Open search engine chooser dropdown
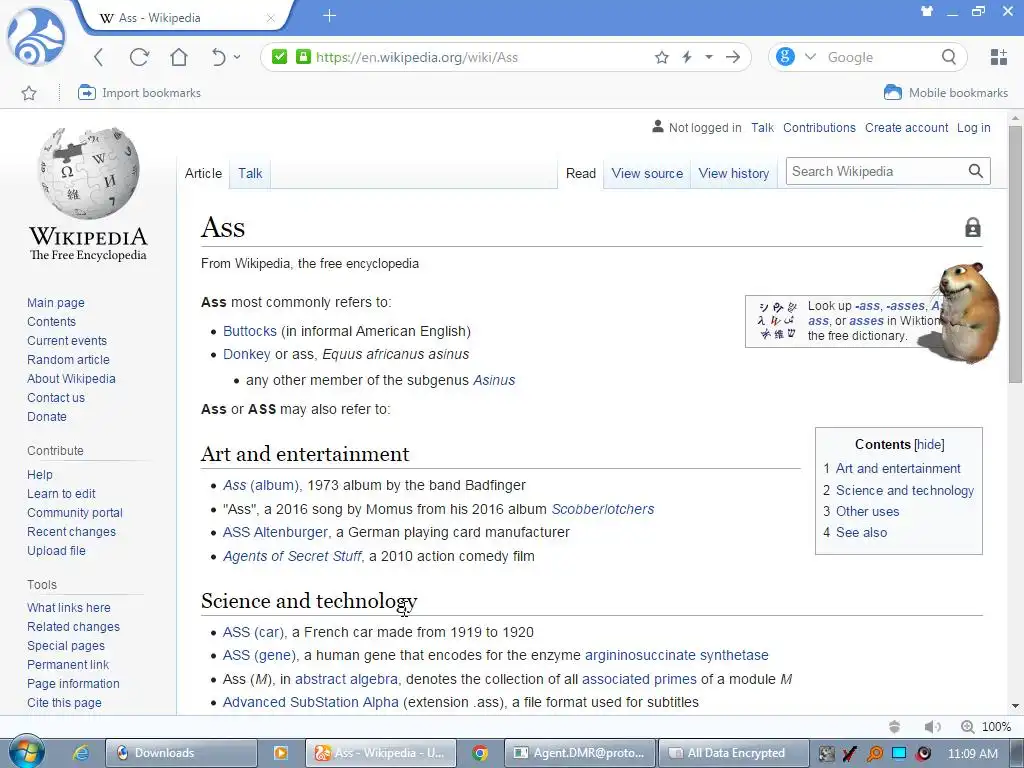 [810, 57]
